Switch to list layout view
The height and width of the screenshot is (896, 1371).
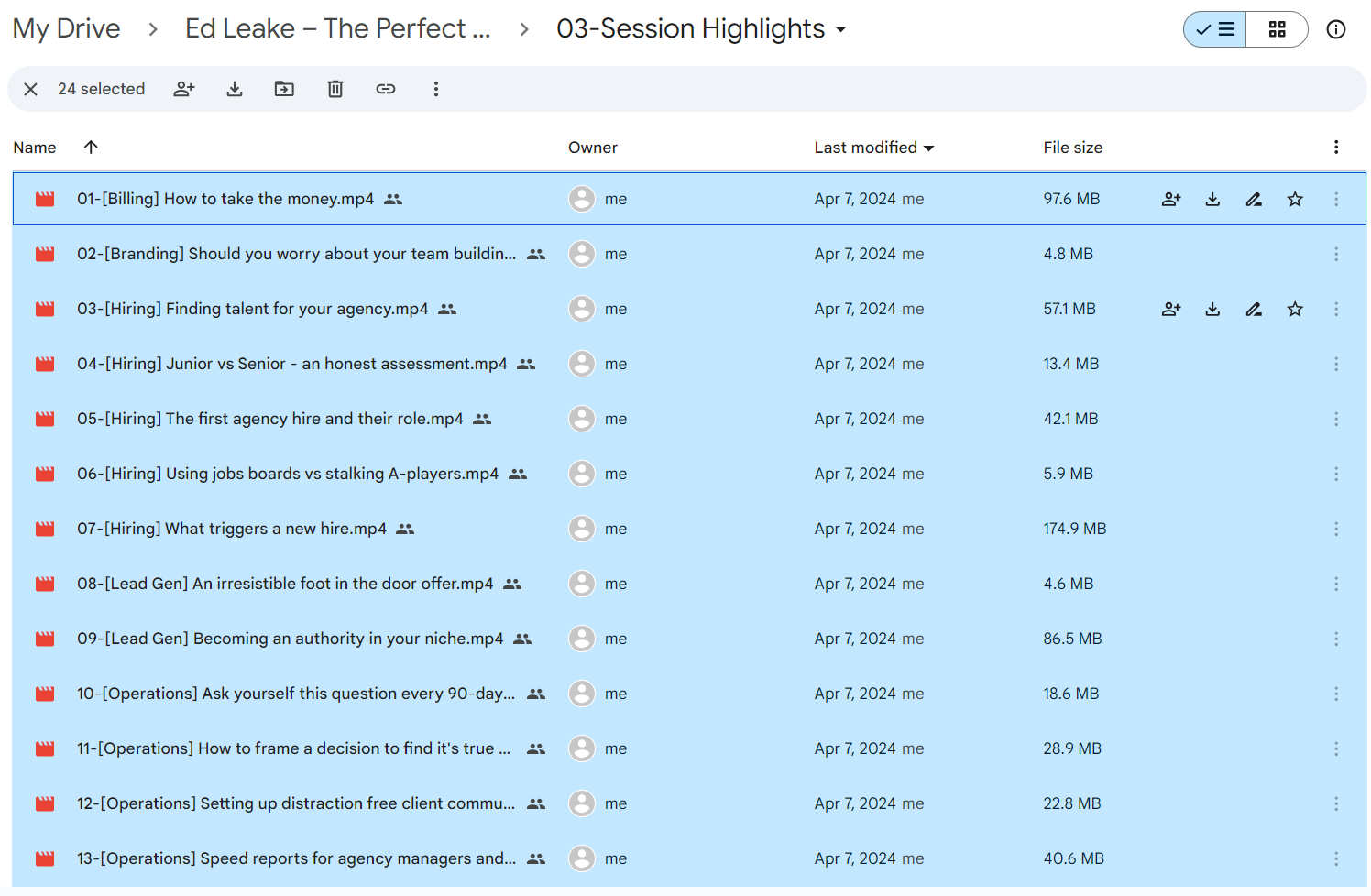[x=1215, y=29]
